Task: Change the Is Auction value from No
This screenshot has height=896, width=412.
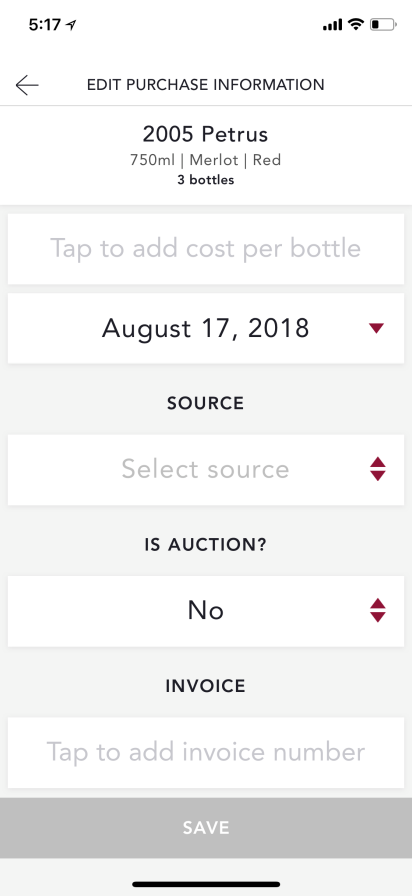Action: tap(206, 611)
